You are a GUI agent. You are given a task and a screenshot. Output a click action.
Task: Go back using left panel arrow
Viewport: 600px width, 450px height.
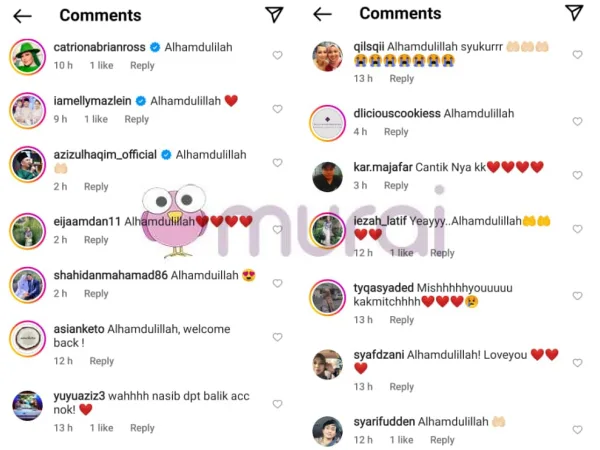(x=22, y=16)
